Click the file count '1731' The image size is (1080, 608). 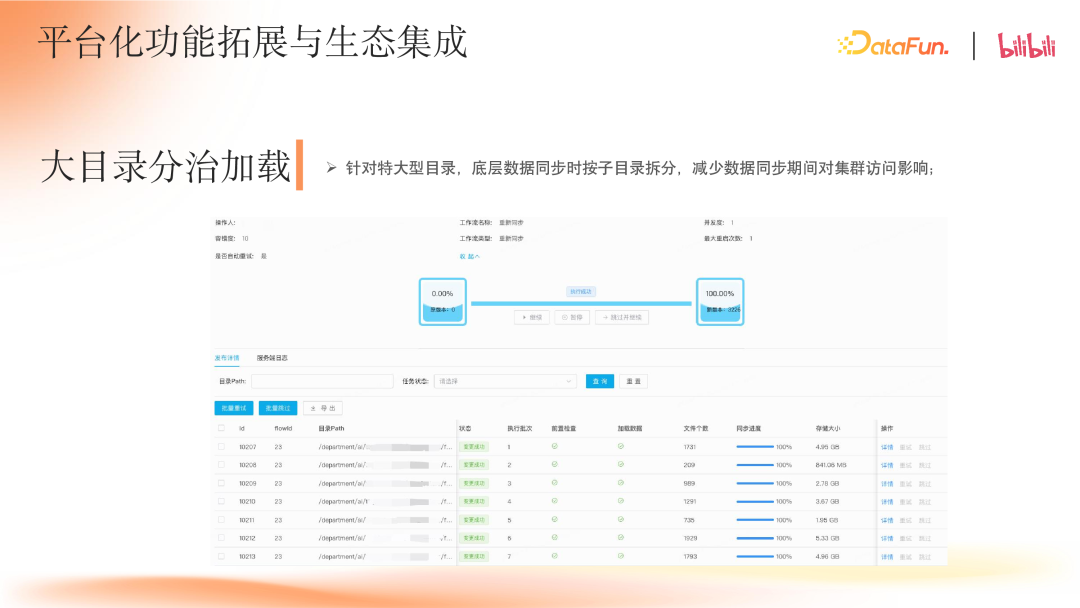click(x=689, y=447)
